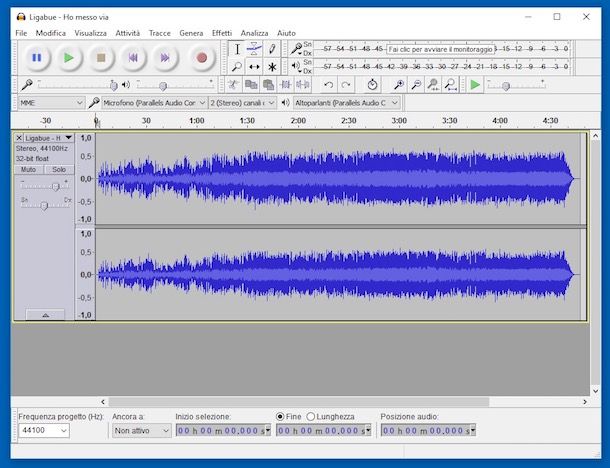610x468 pixels.
Task: Click the recording meter microphone icon
Action: tap(296, 49)
